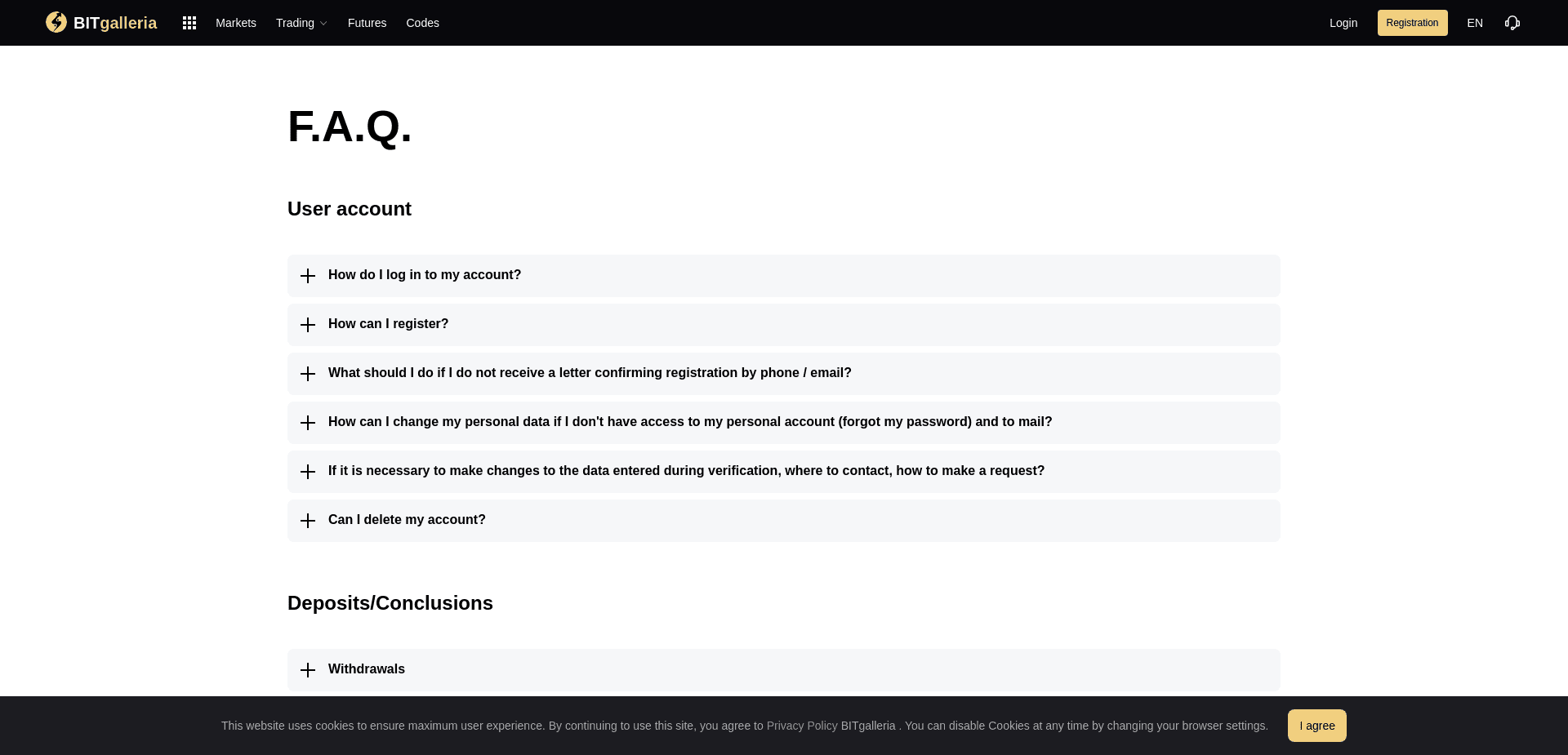Click the plus icon beside 'Withdrawals'
This screenshot has height=755, width=1568.
coord(308,669)
